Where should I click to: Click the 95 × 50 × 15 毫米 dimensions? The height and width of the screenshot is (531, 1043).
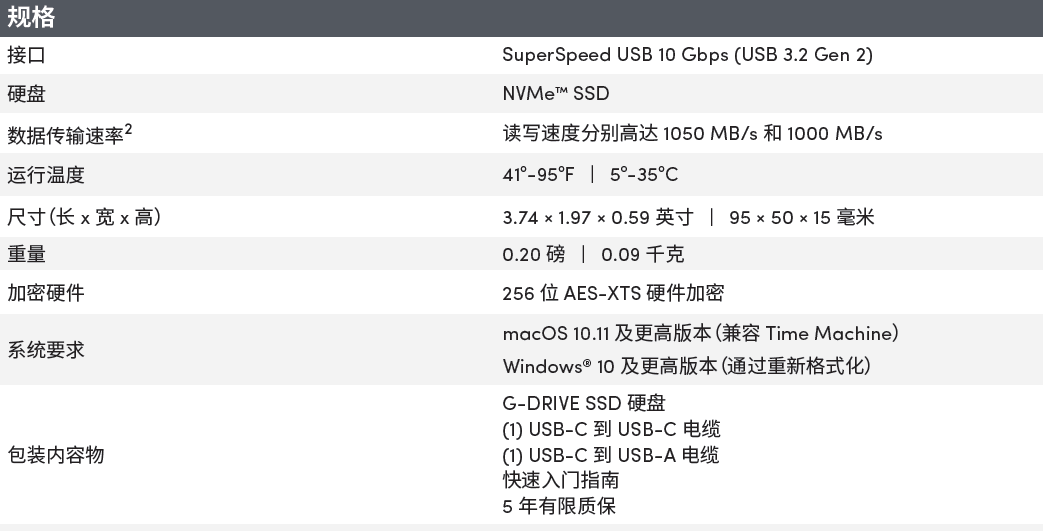point(802,218)
